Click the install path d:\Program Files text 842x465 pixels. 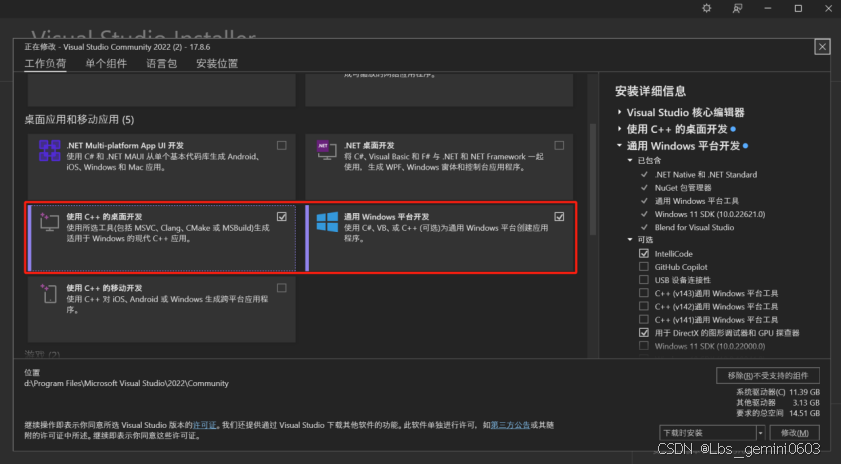coord(126,383)
